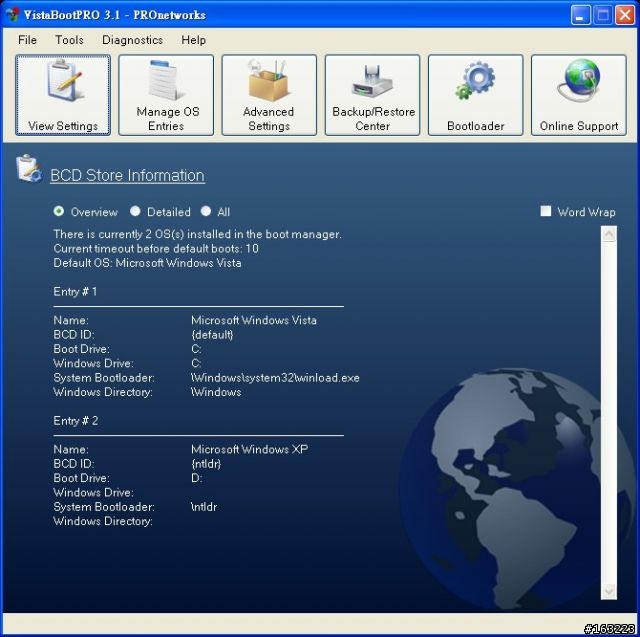The image size is (640, 637).
Task: Open Backup/Restore Center
Action: coord(372,95)
